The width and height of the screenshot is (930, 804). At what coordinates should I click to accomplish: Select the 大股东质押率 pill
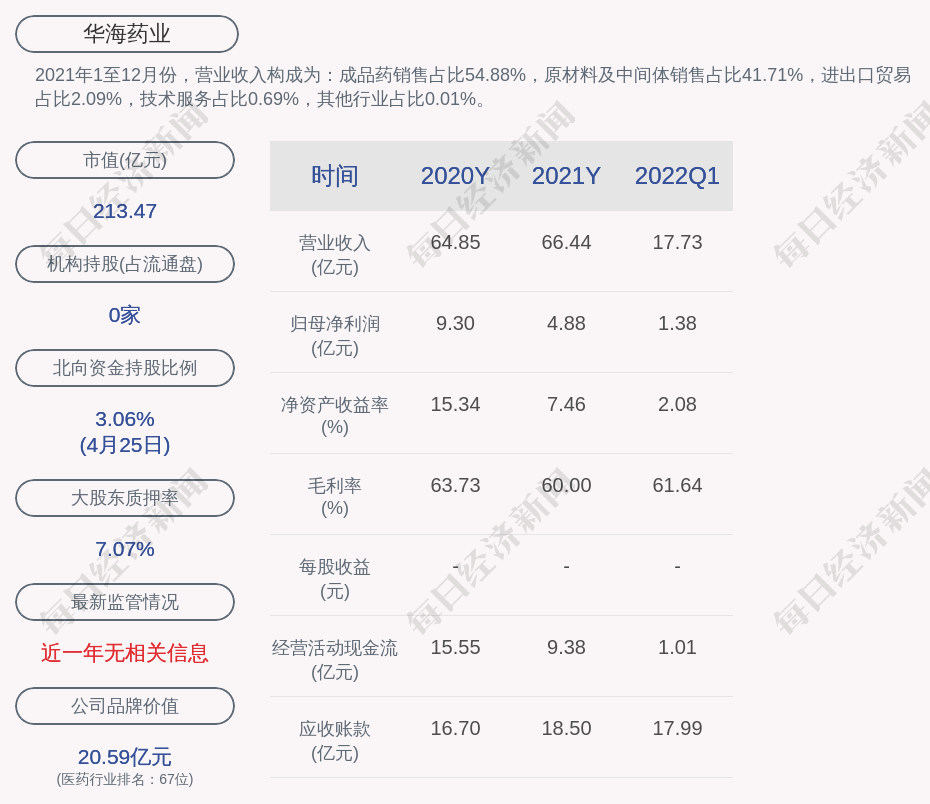click(125, 498)
